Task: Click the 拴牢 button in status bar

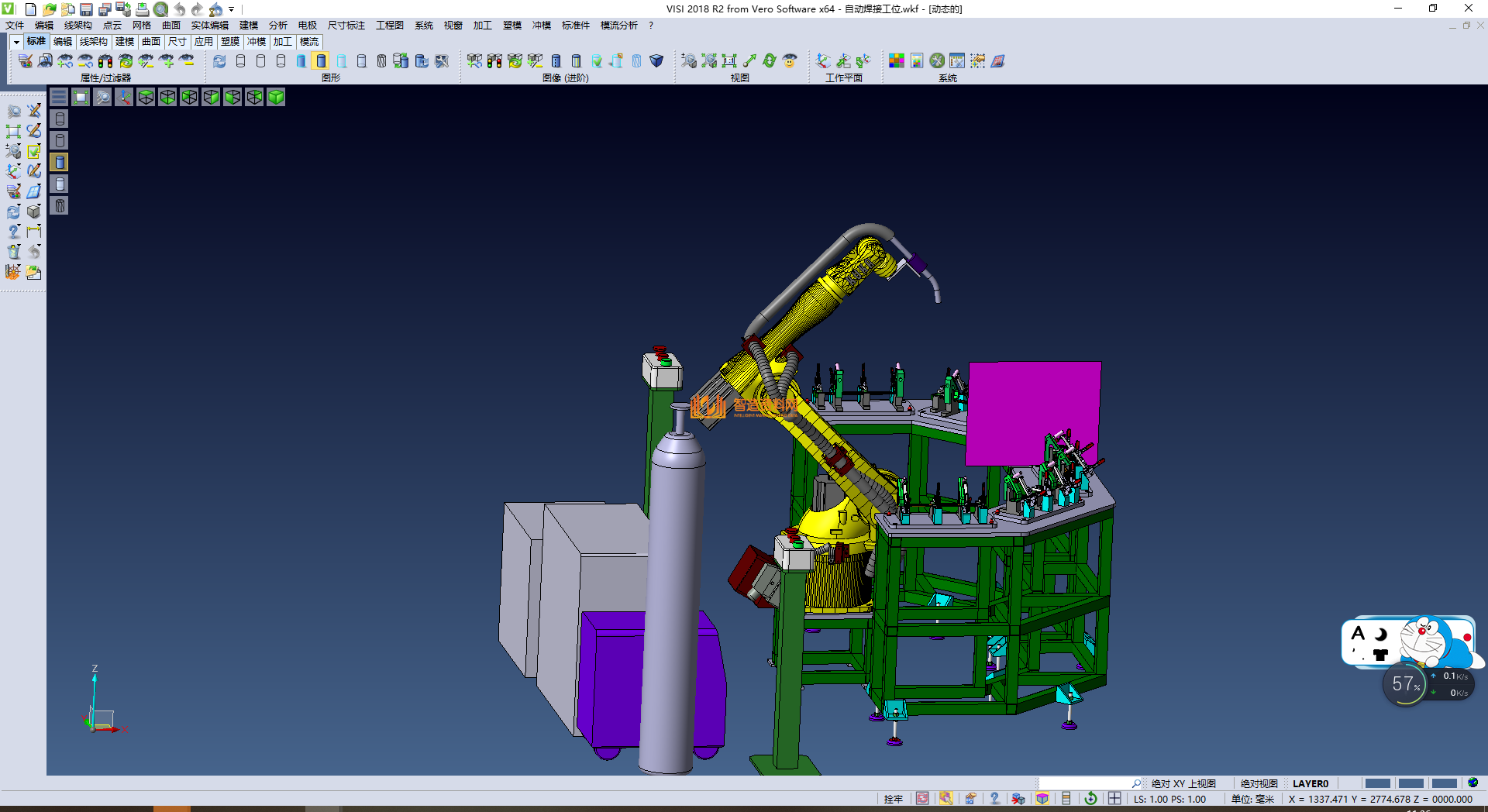Action: click(x=893, y=799)
